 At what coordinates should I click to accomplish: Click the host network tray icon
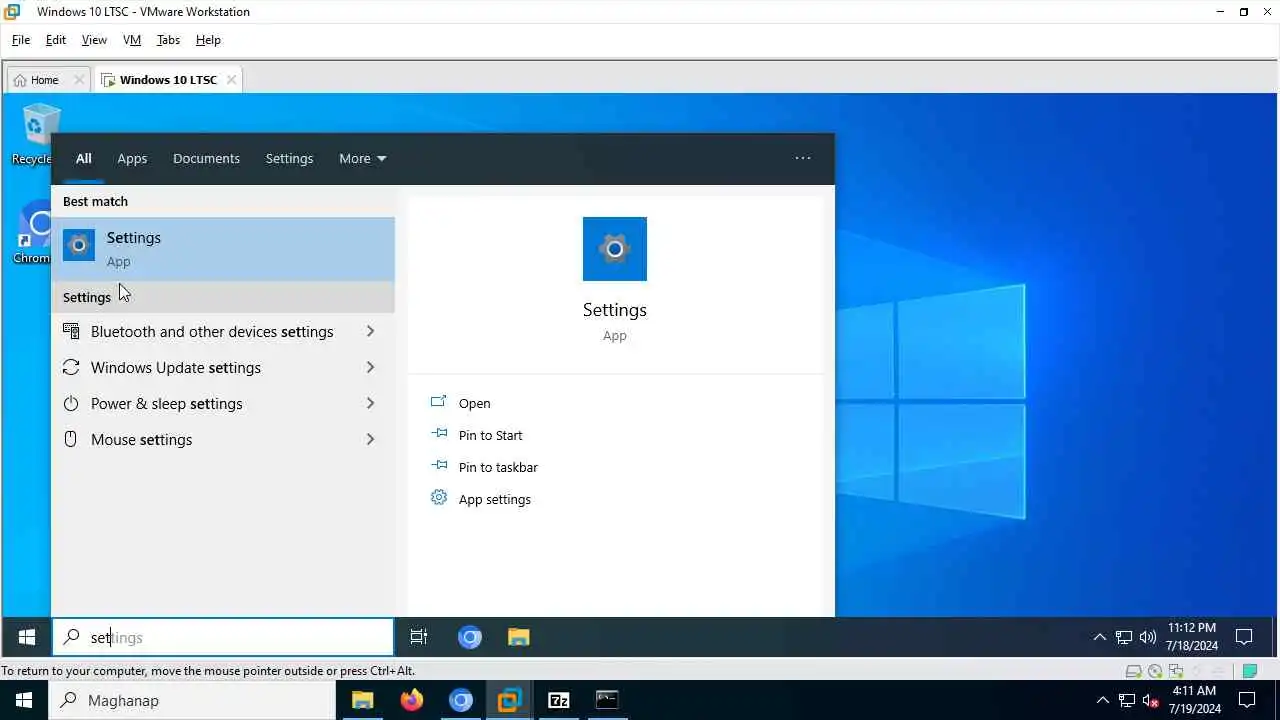point(1127,700)
